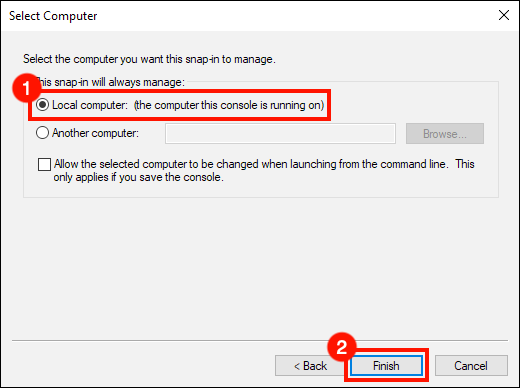This screenshot has height=388, width=520.
Task: Click the "Allow the selected computer" label text
Action: click(x=121, y=164)
